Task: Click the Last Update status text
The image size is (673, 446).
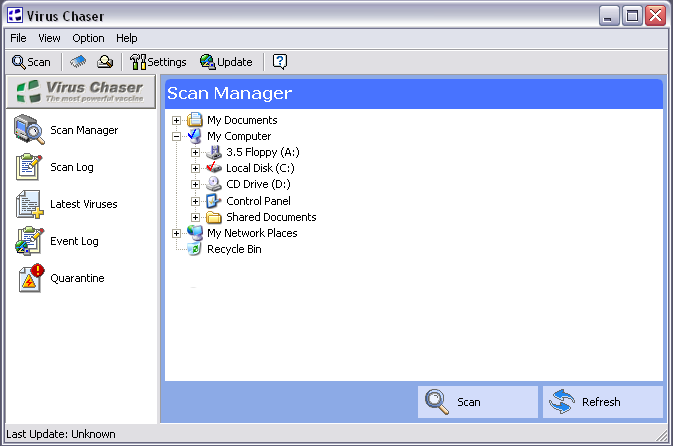Action: 61,434
